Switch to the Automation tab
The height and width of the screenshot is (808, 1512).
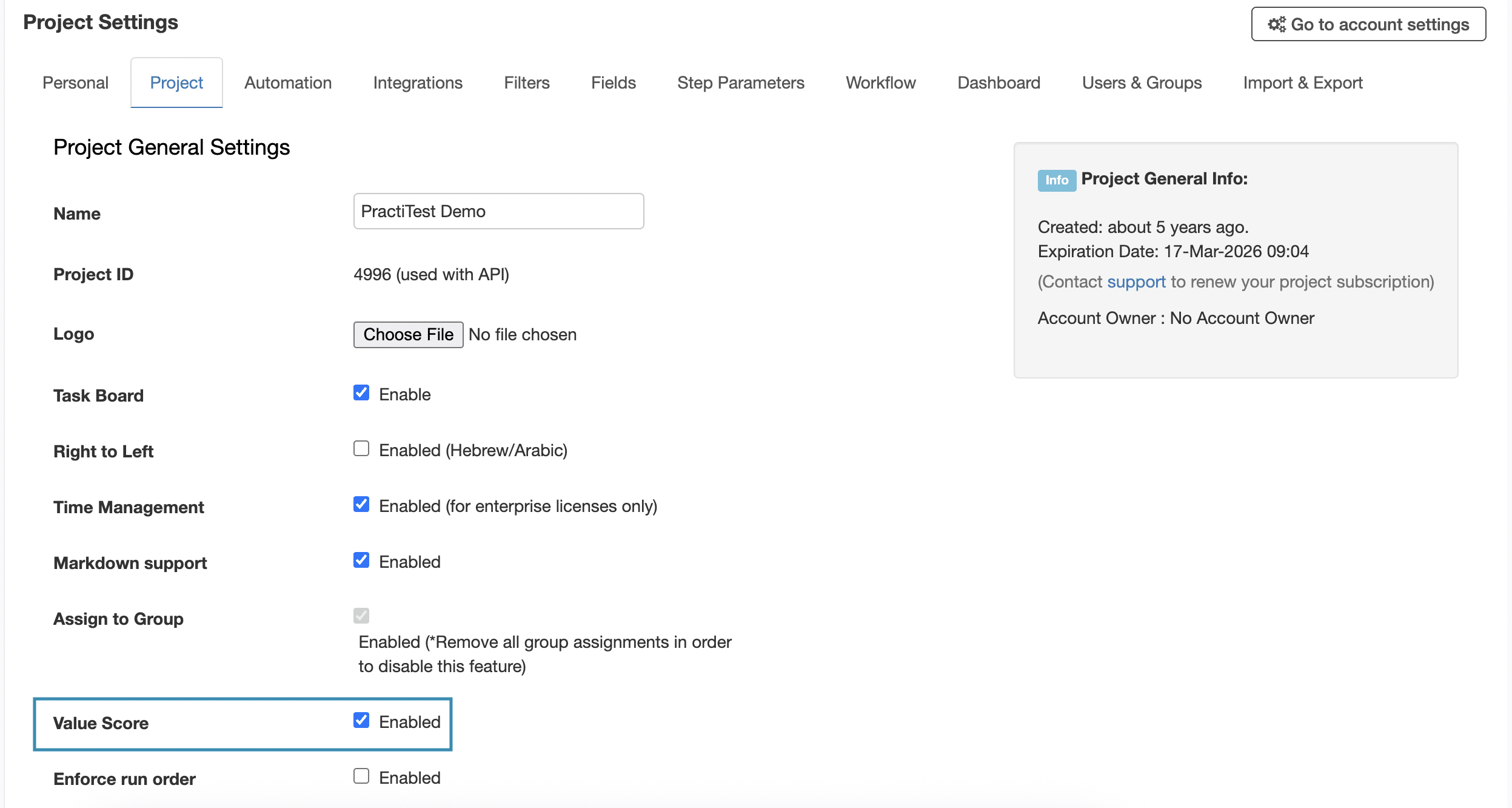[x=288, y=82]
